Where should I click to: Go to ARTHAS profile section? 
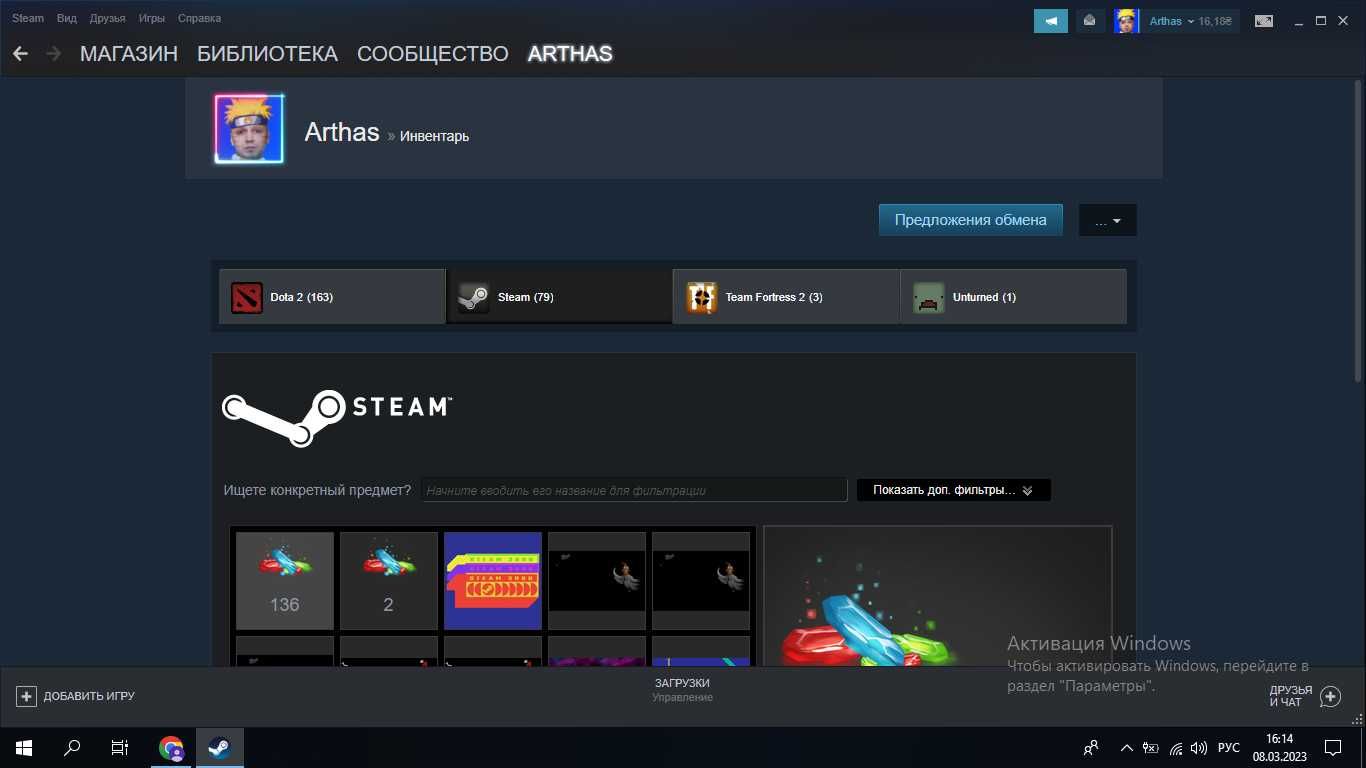[570, 54]
